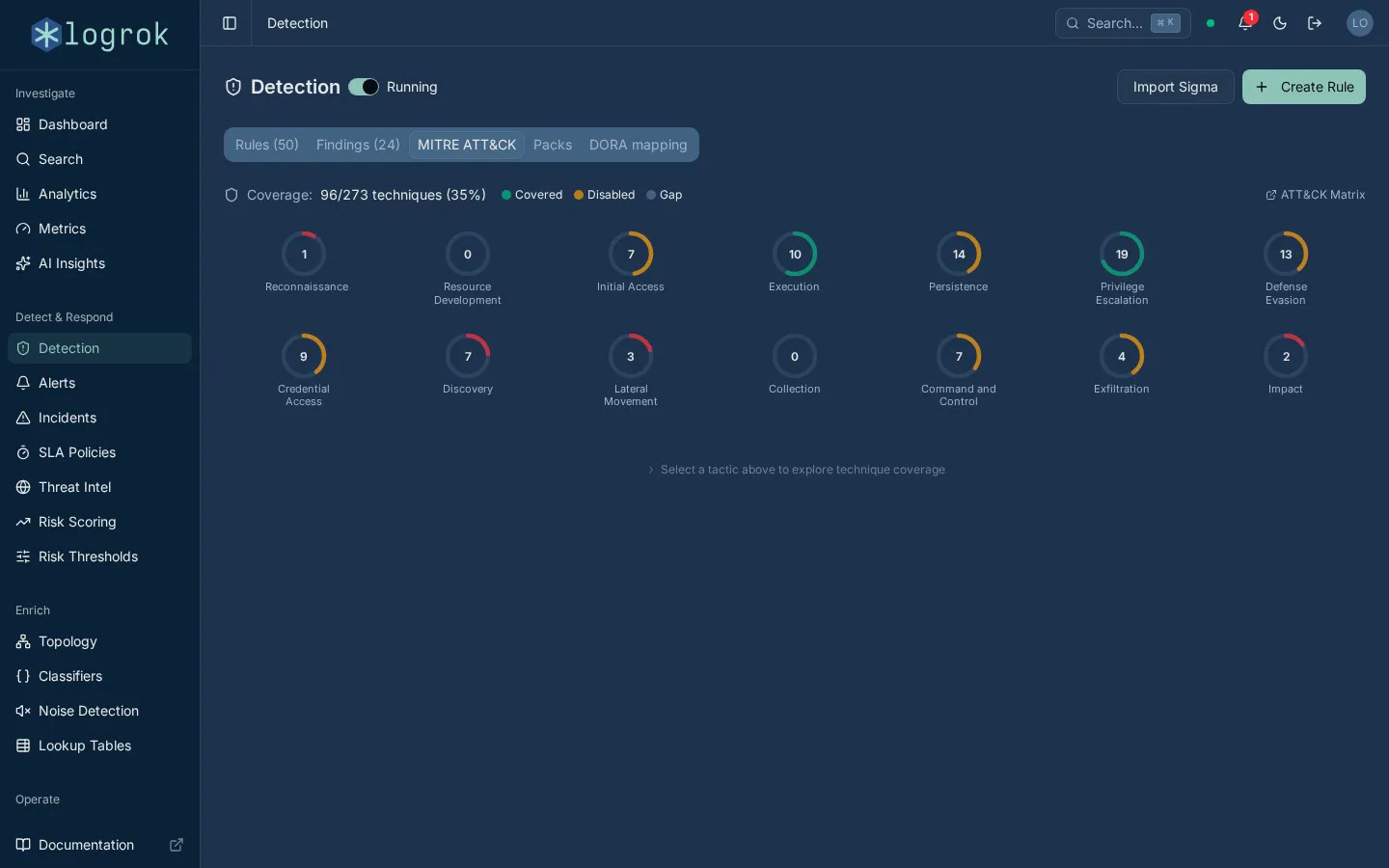Click the Search input field
The image size is (1389, 868).
click(x=1123, y=23)
